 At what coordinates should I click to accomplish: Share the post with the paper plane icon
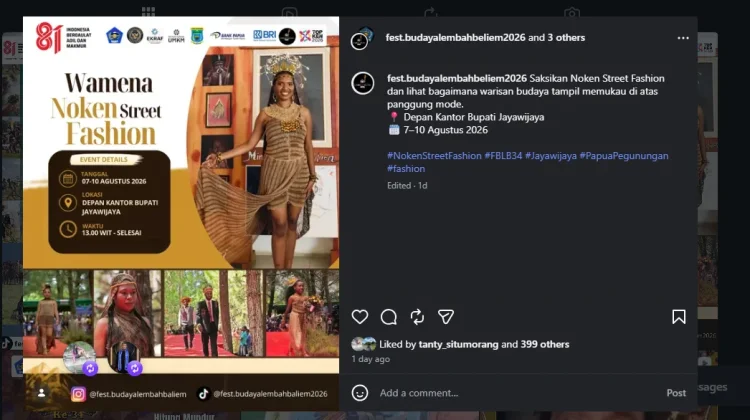point(446,317)
